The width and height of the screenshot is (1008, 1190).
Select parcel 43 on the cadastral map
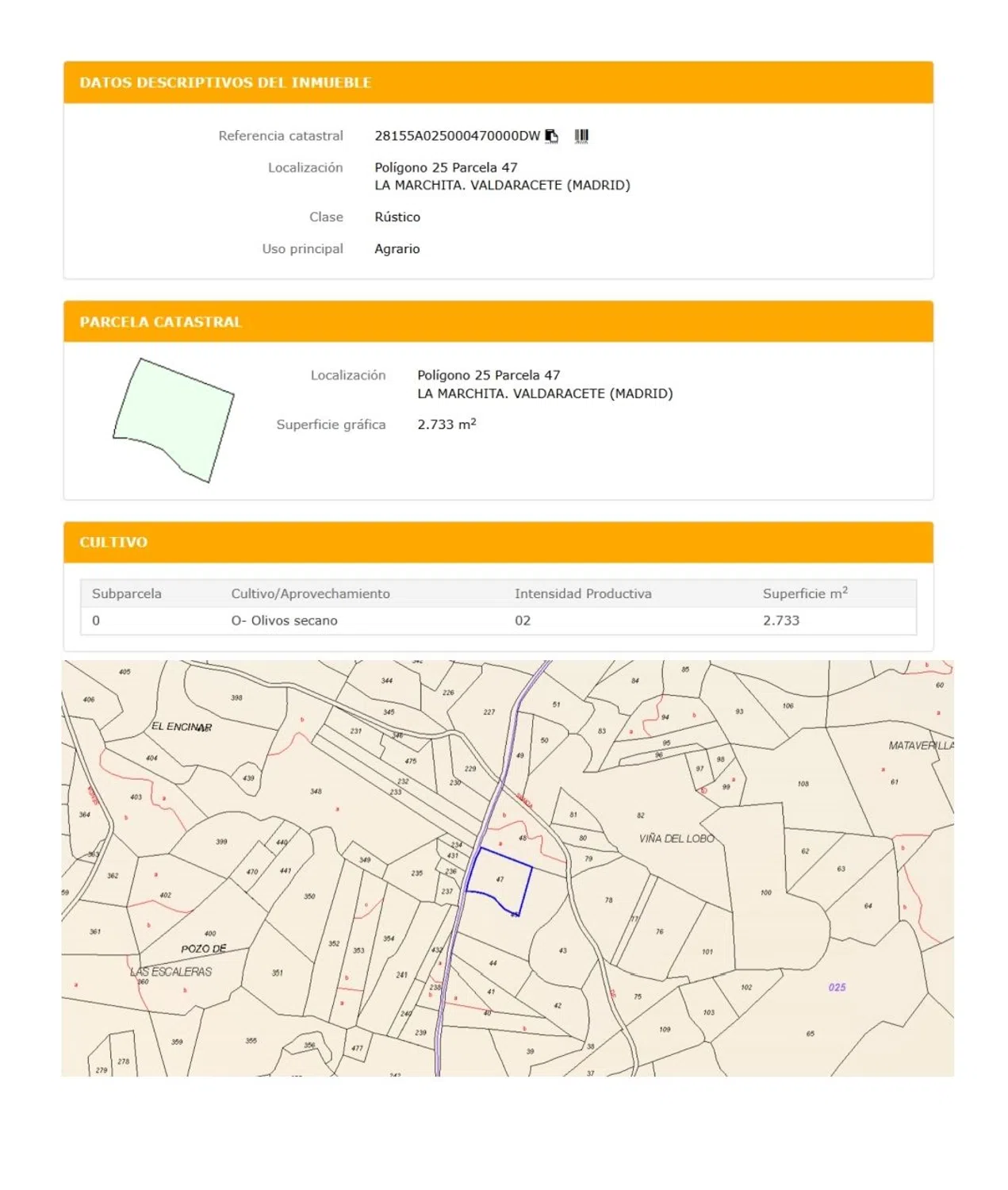(x=562, y=950)
